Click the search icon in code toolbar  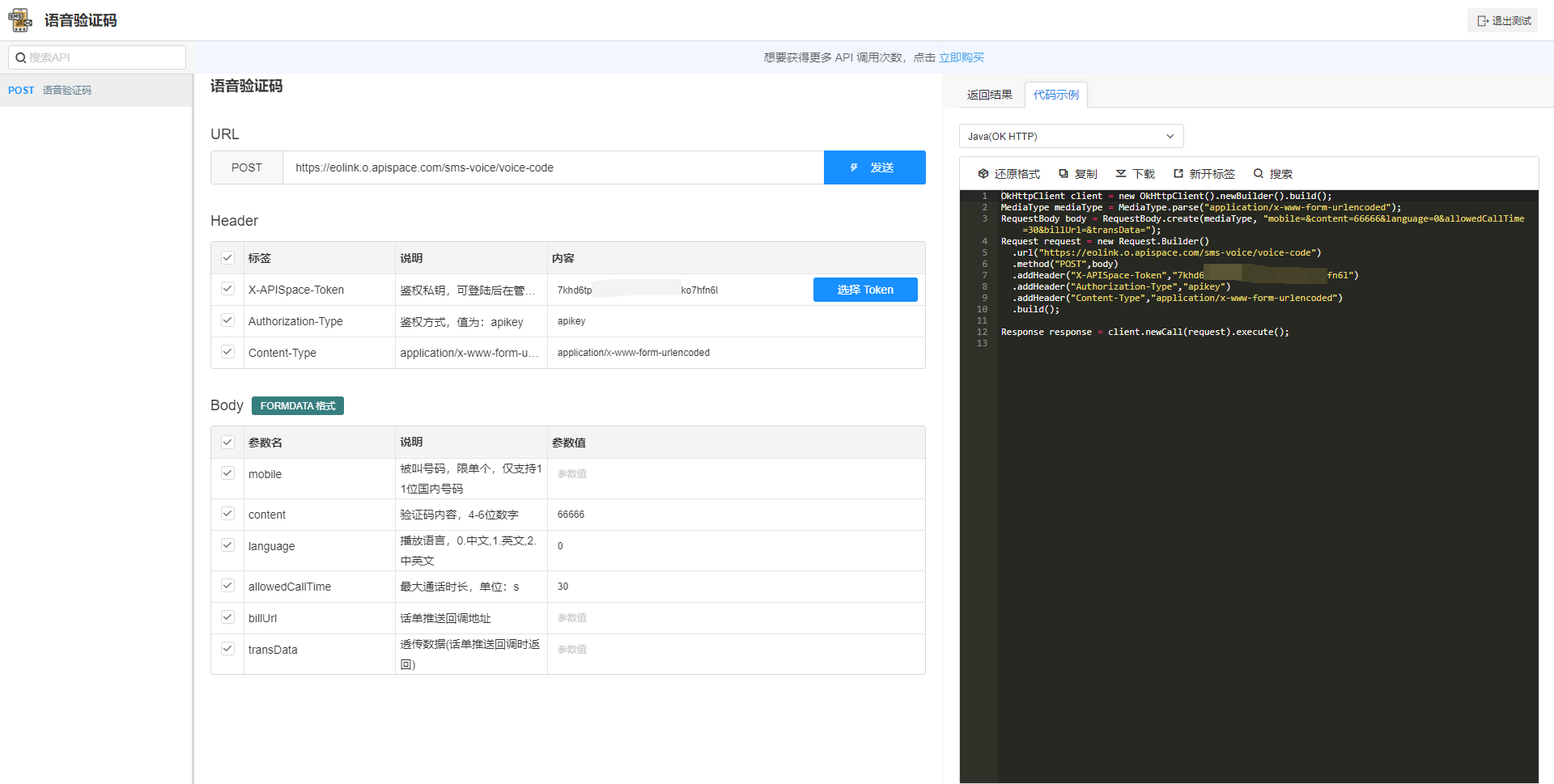tap(1259, 174)
